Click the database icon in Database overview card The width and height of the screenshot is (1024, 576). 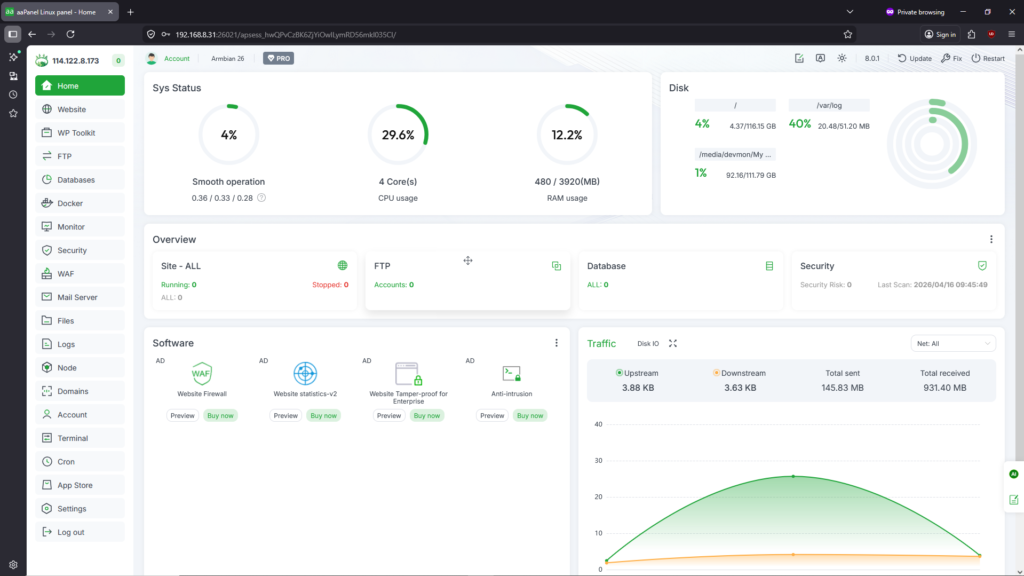coord(769,266)
